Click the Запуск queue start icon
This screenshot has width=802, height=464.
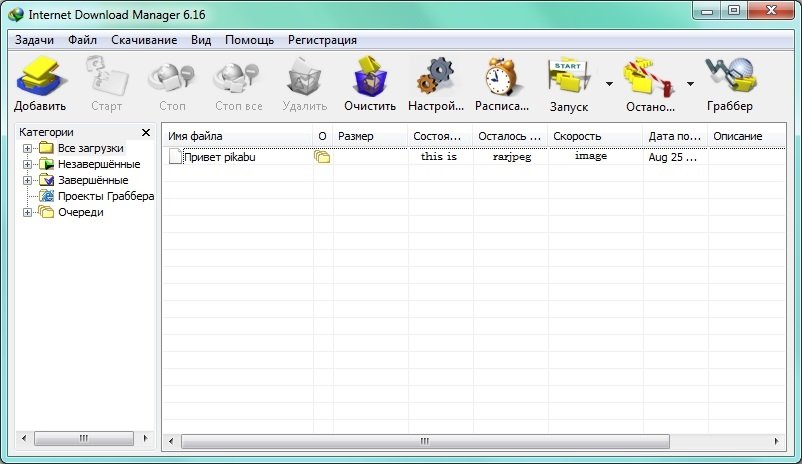(569, 77)
